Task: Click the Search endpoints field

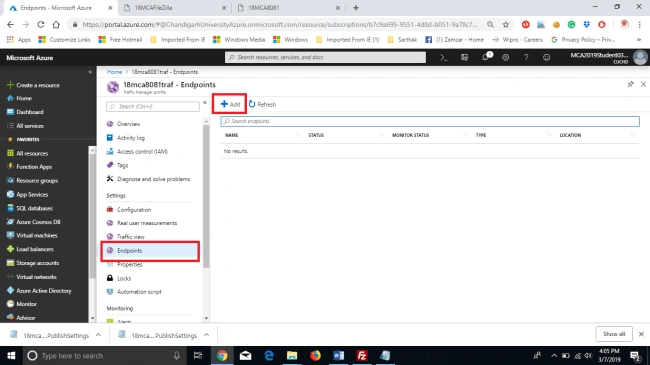Action: [430, 121]
